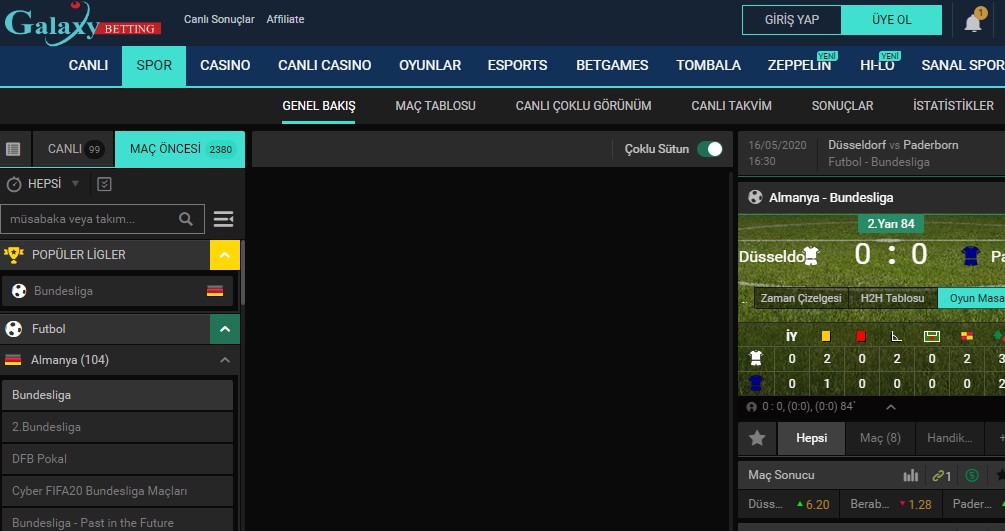1005x531 pixels.
Task: Open the SPOR main menu
Action: 154,65
